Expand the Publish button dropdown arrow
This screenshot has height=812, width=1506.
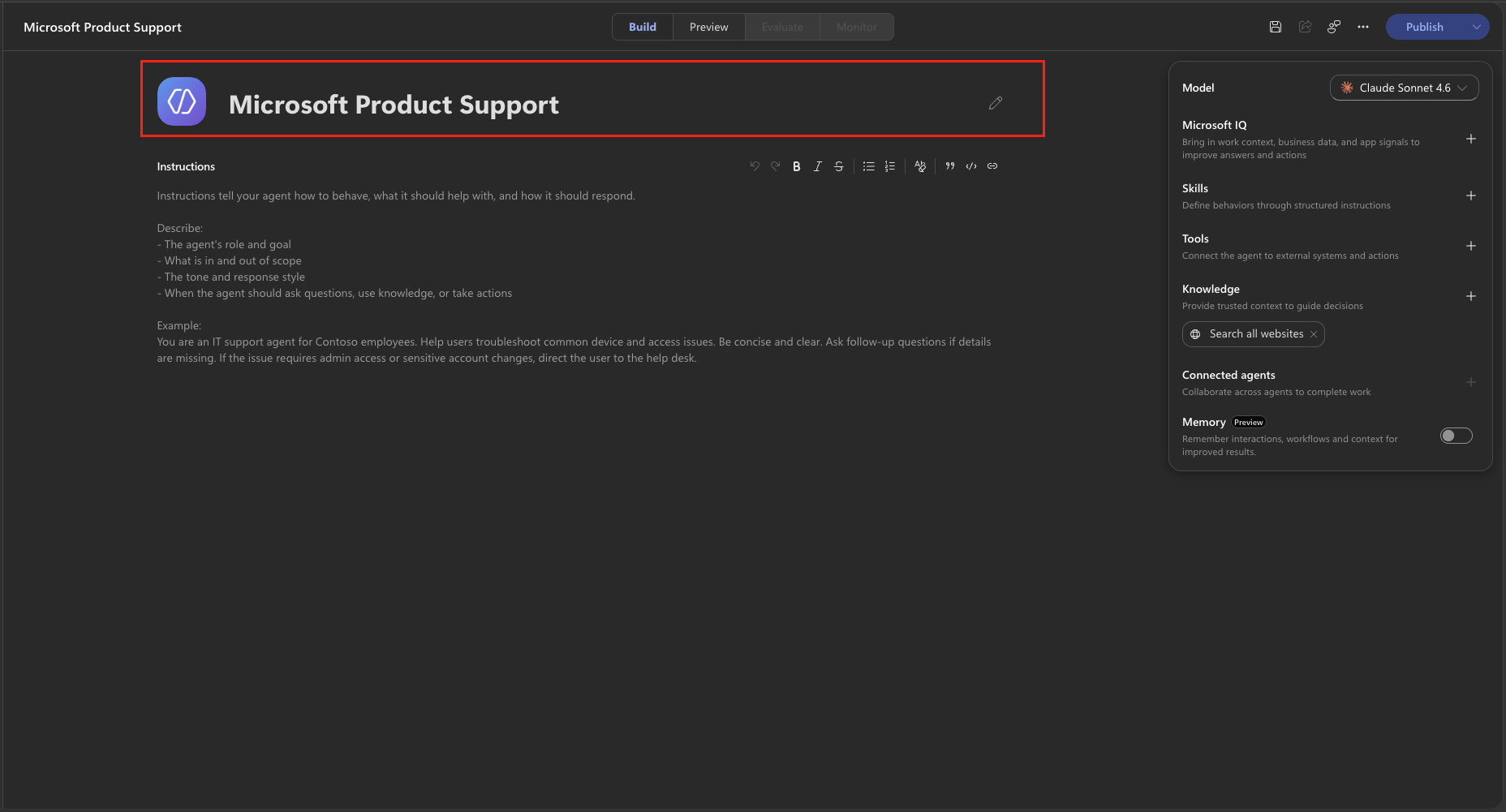(x=1477, y=27)
